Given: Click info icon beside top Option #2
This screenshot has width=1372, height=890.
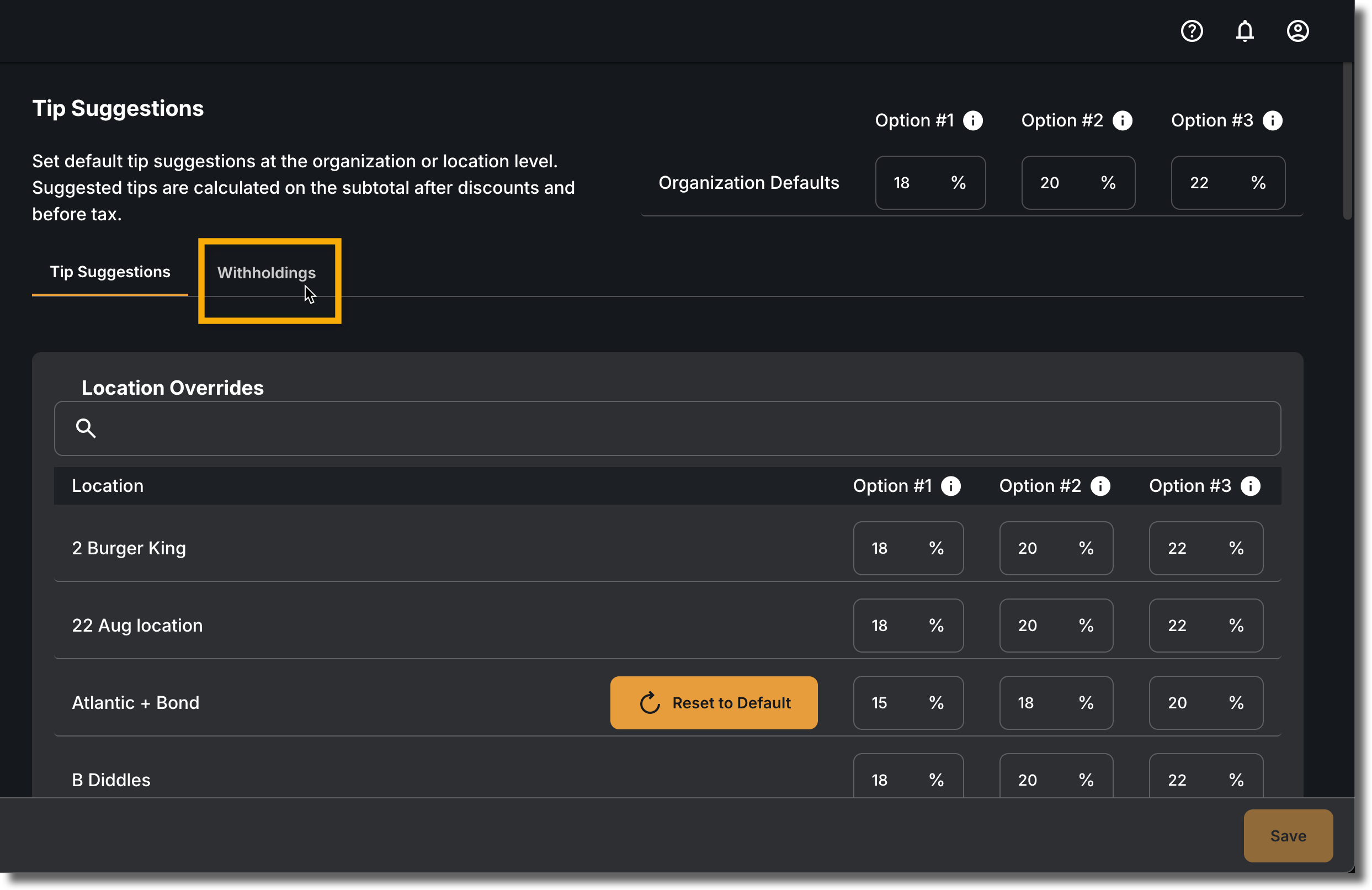Looking at the screenshot, I should 1123,120.
